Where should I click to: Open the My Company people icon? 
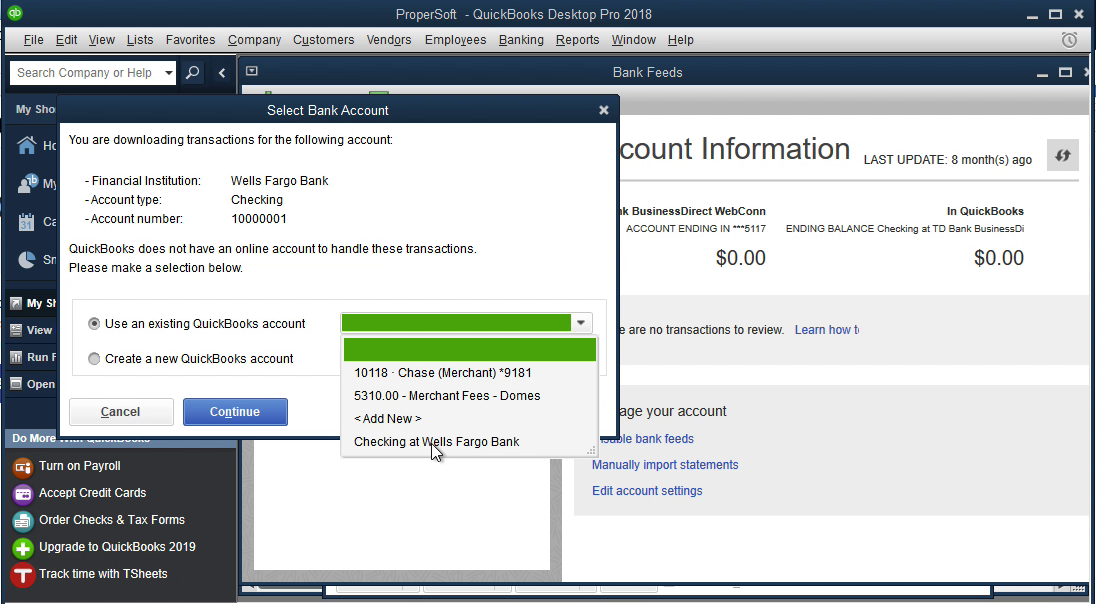click(x=27, y=184)
